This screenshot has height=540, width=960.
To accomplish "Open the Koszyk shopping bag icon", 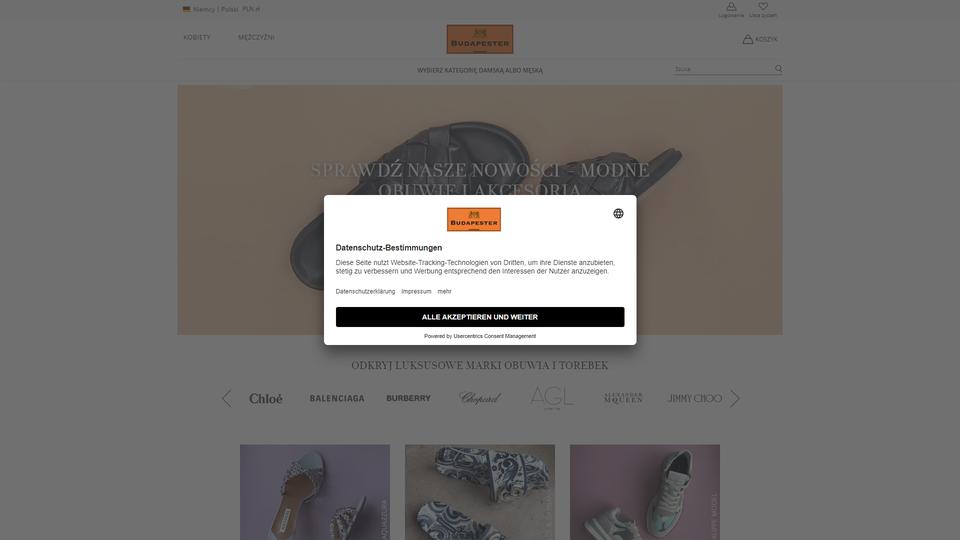I will pos(748,39).
